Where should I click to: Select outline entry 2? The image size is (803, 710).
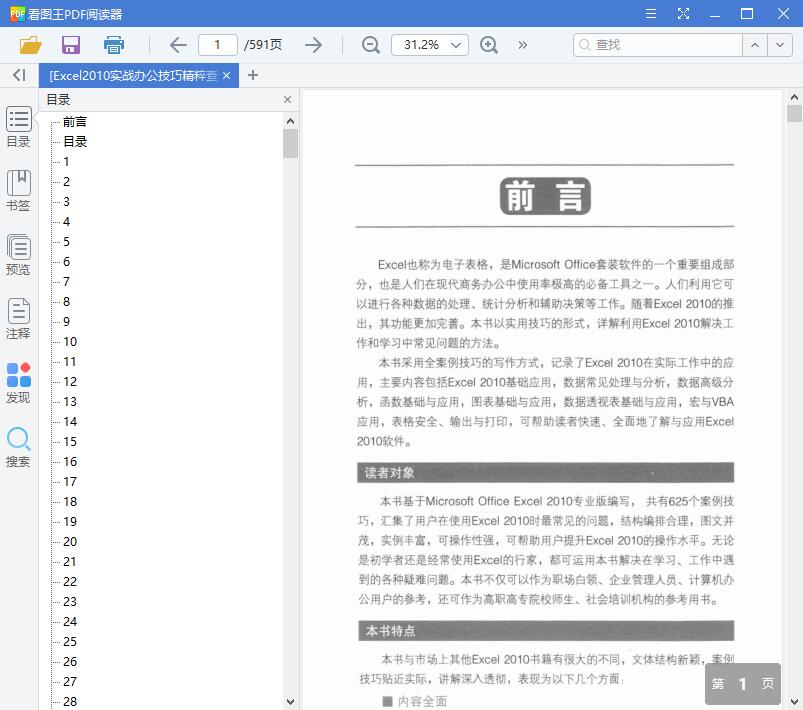tap(67, 182)
